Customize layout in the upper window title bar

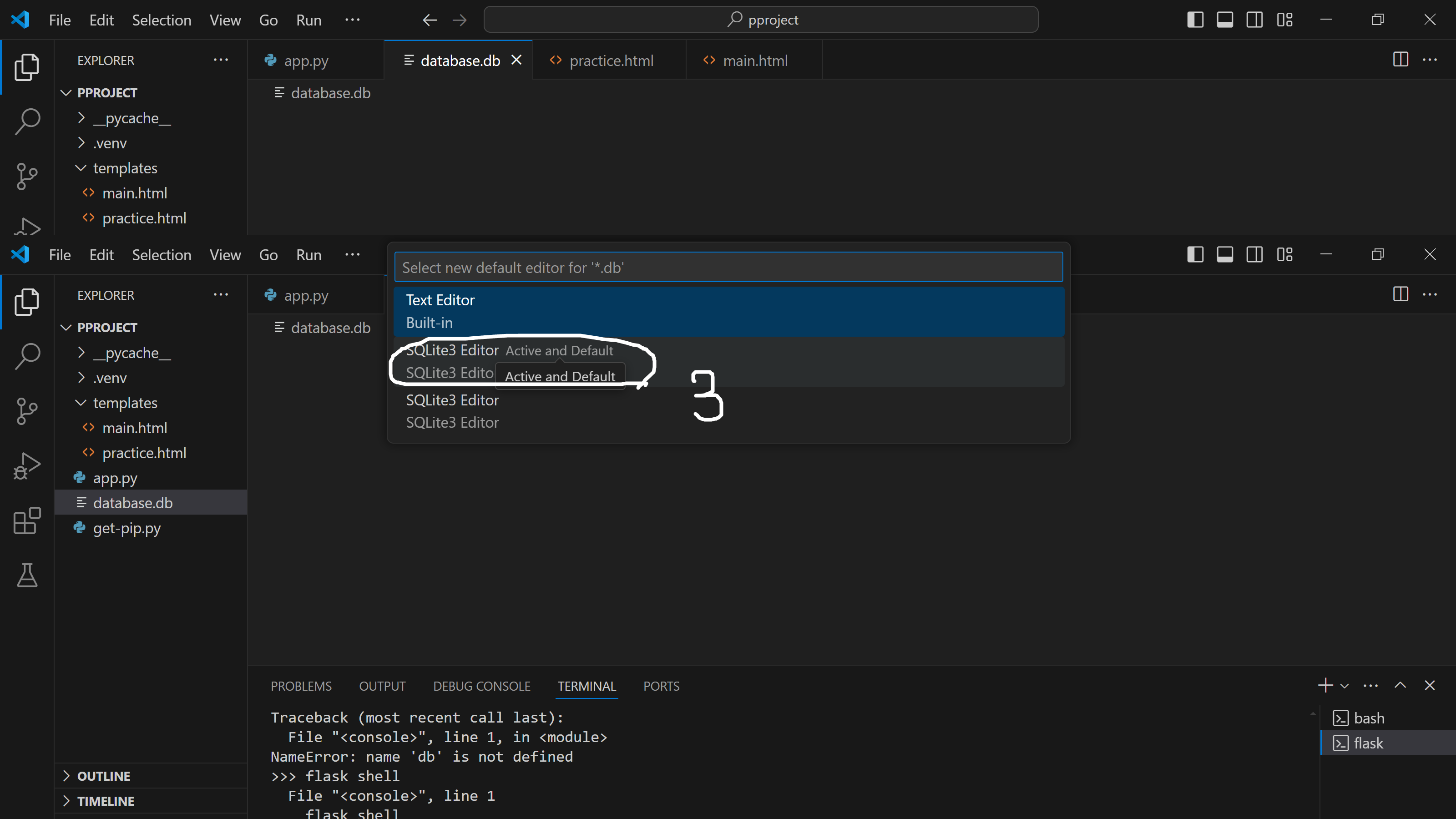(x=1284, y=20)
